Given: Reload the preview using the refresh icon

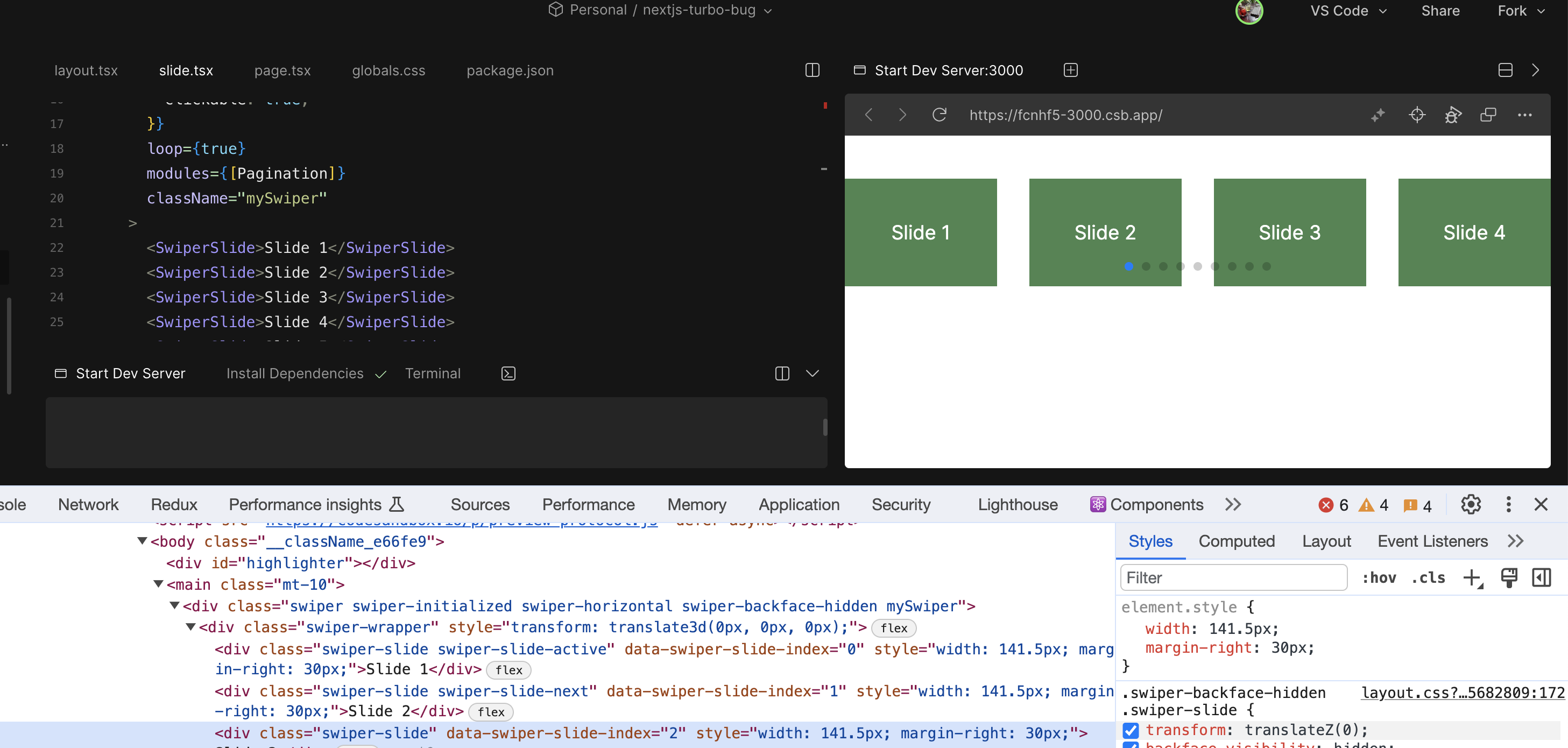Looking at the screenshot, I should point(939,115).
